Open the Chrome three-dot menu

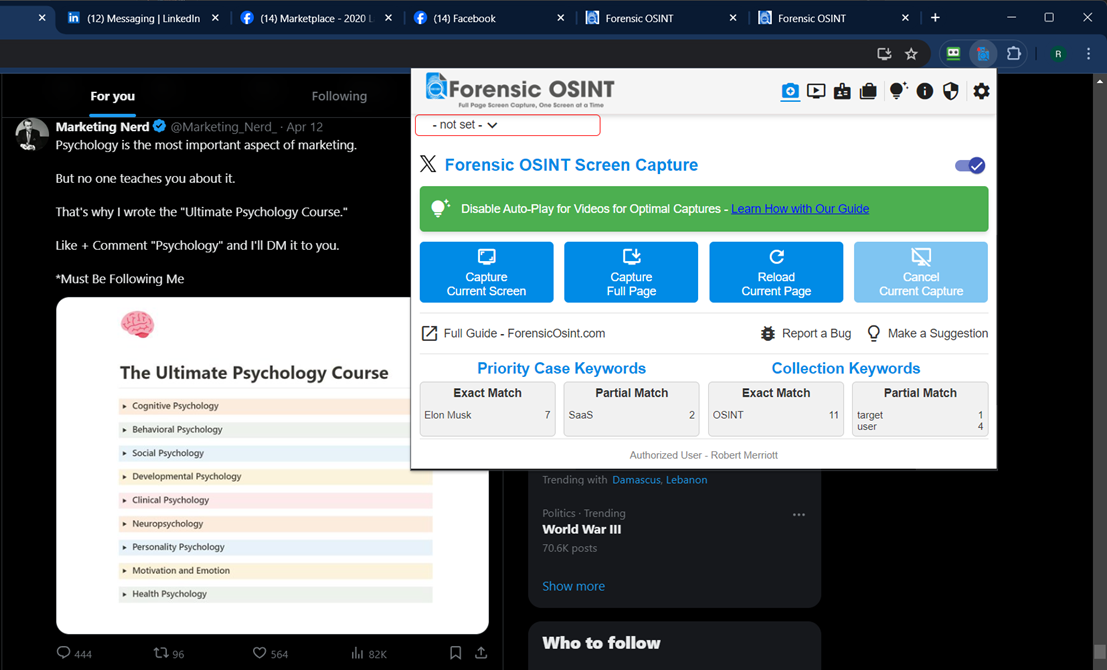pos(1089,54)
